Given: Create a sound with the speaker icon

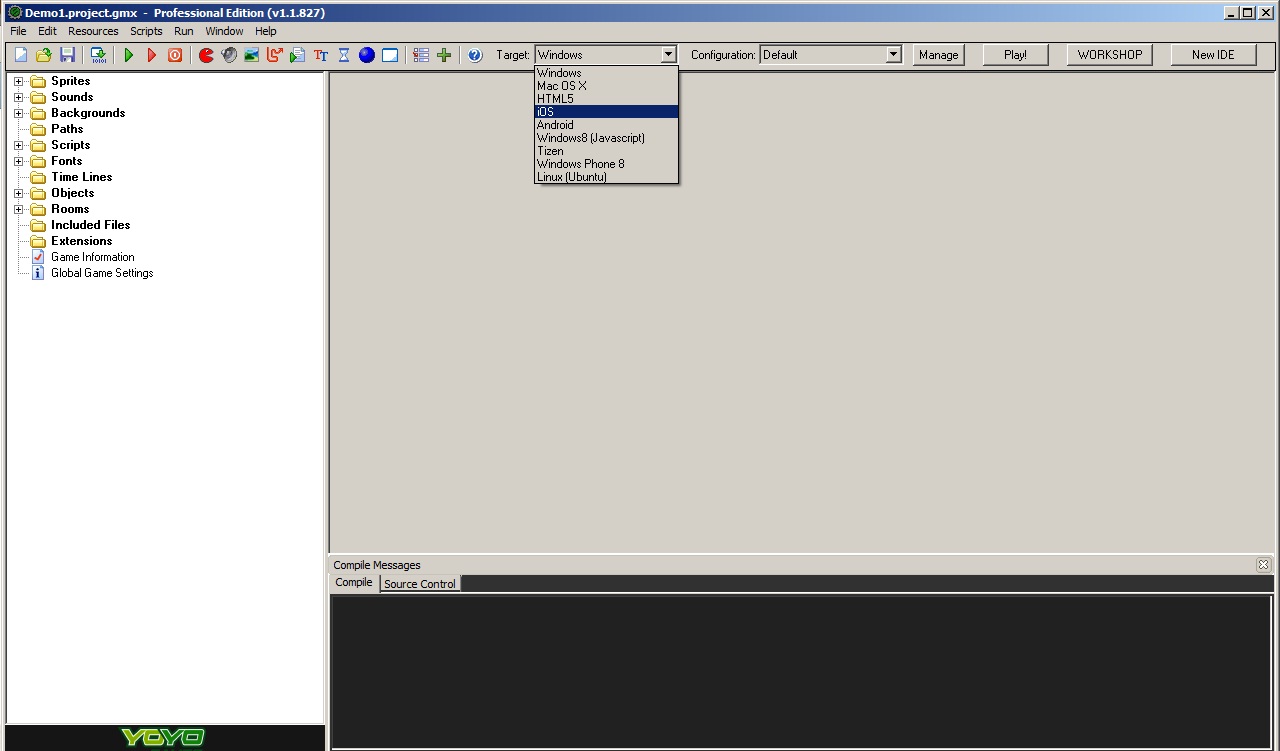Looking at the screenshot, I should coord(229,55).
